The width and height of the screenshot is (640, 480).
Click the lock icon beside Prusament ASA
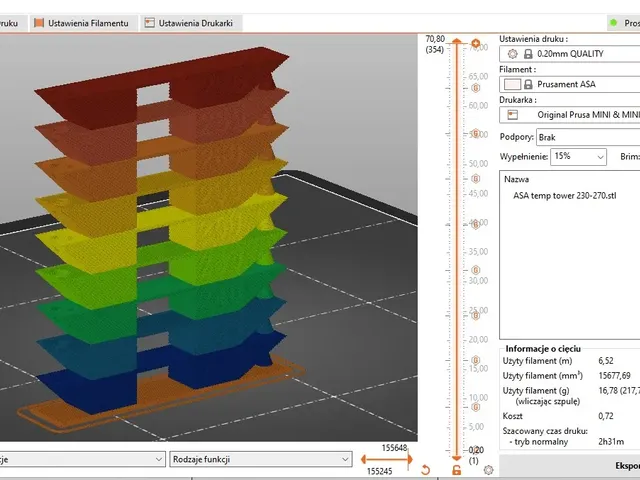tap(528, 84)
